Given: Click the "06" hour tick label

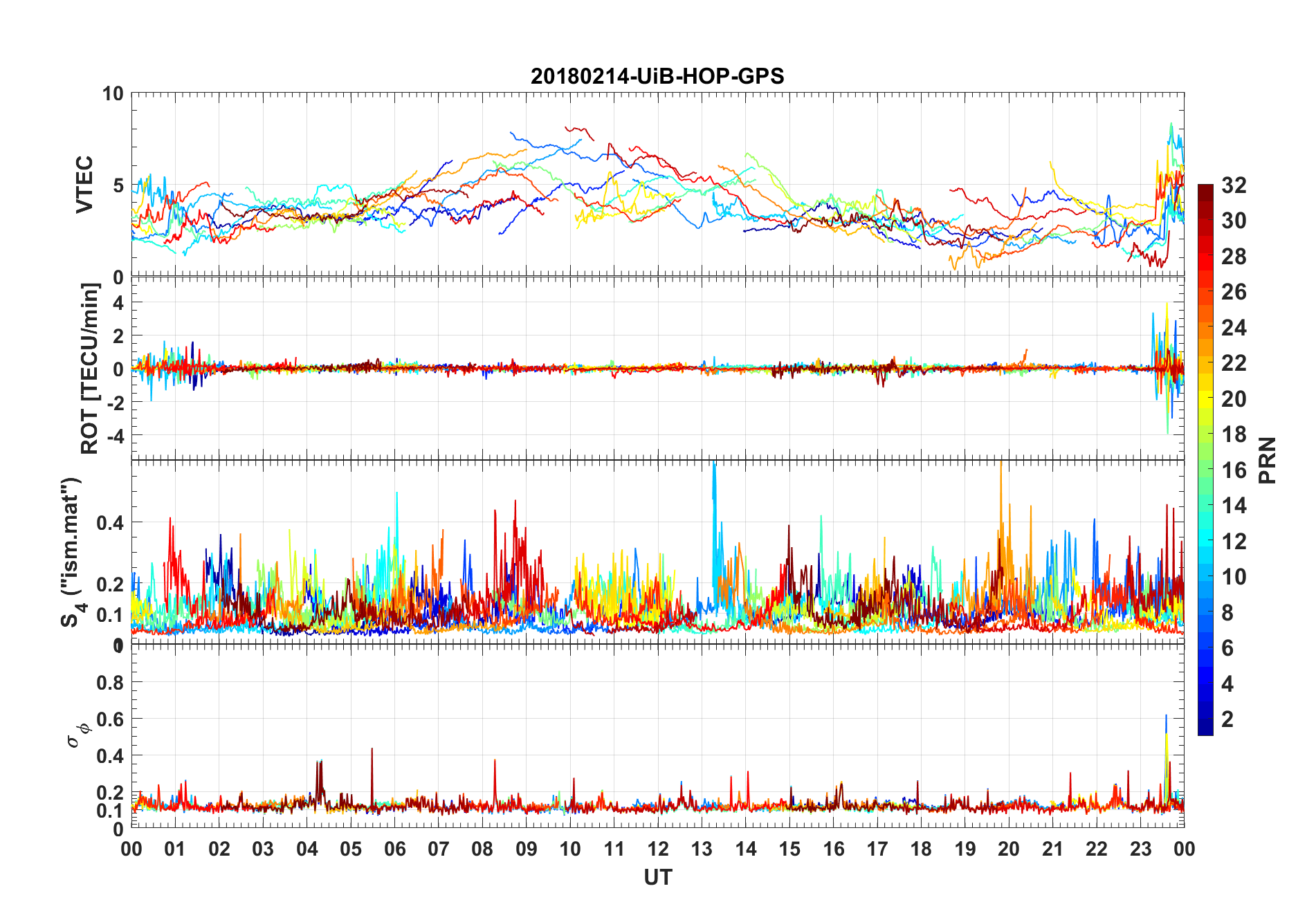Looking at the screenshot, I should tap(394, 849).
